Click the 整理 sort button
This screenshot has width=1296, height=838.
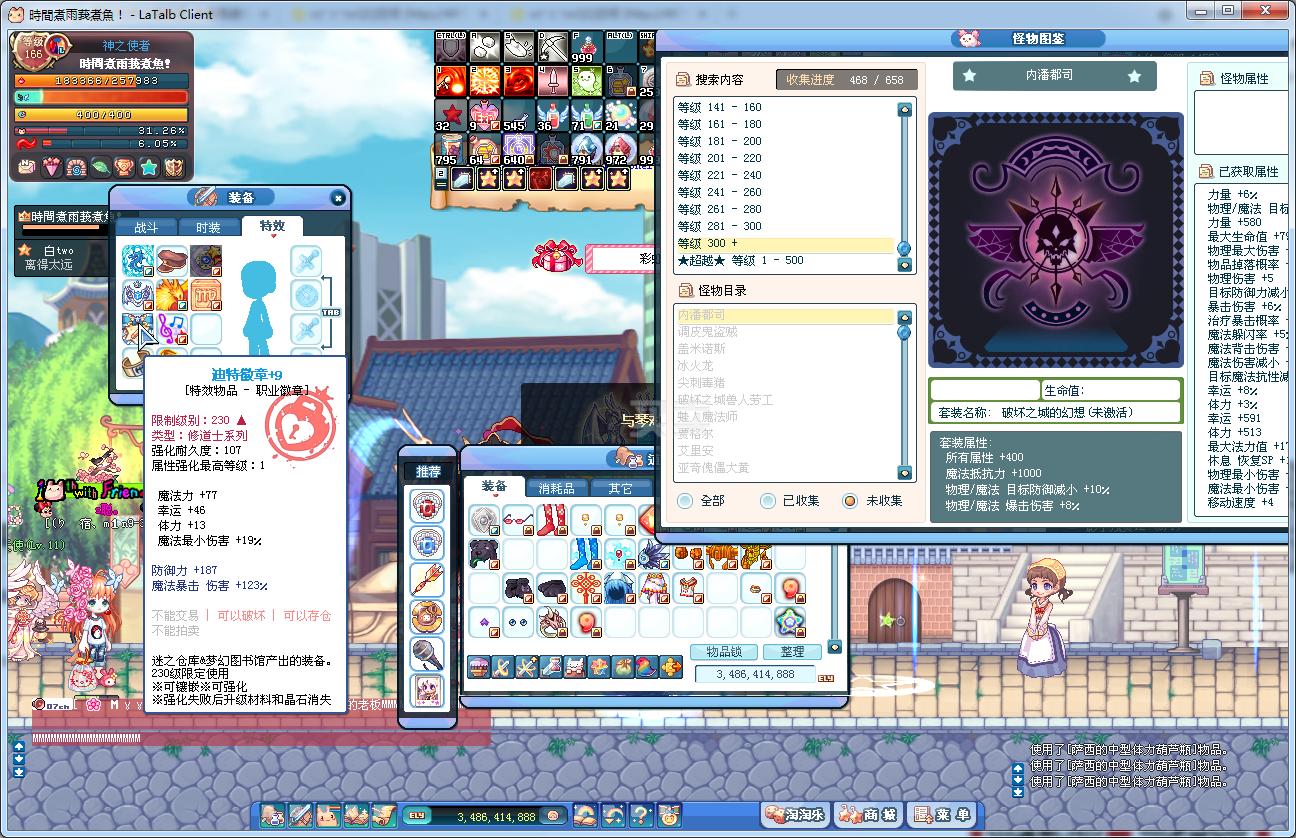pyautogui.click(x=792, y=652)
